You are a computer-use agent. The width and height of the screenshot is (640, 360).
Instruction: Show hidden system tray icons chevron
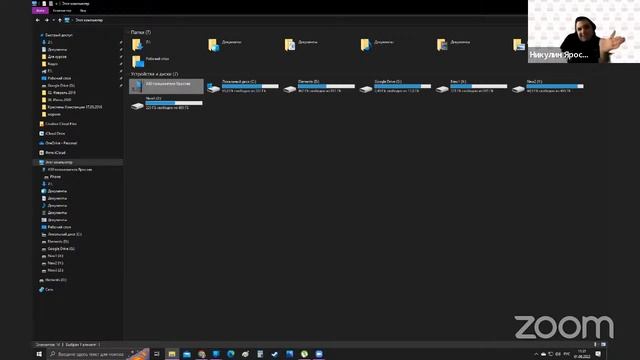click(536, 354)
